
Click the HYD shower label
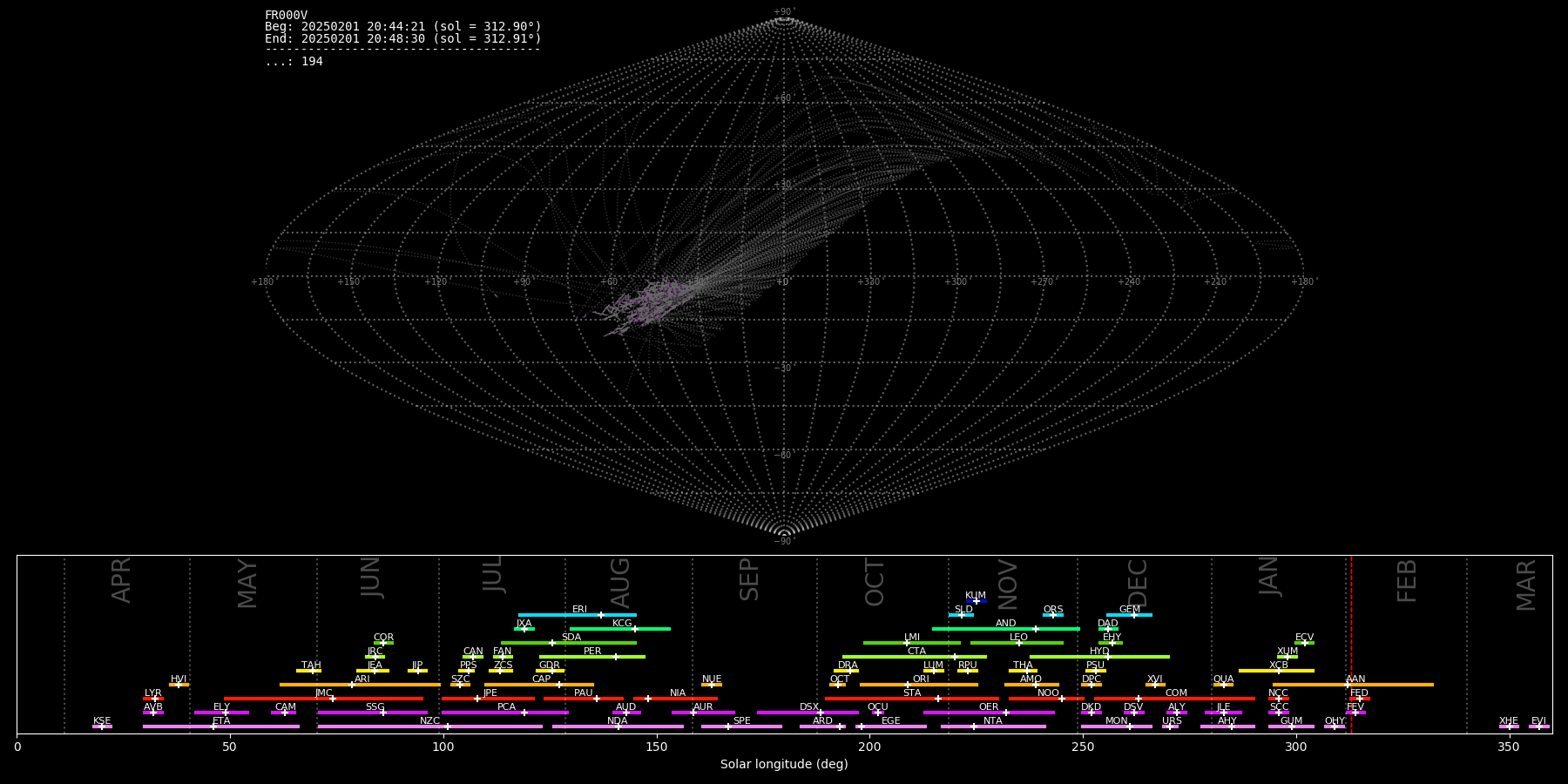(1099, 651)
